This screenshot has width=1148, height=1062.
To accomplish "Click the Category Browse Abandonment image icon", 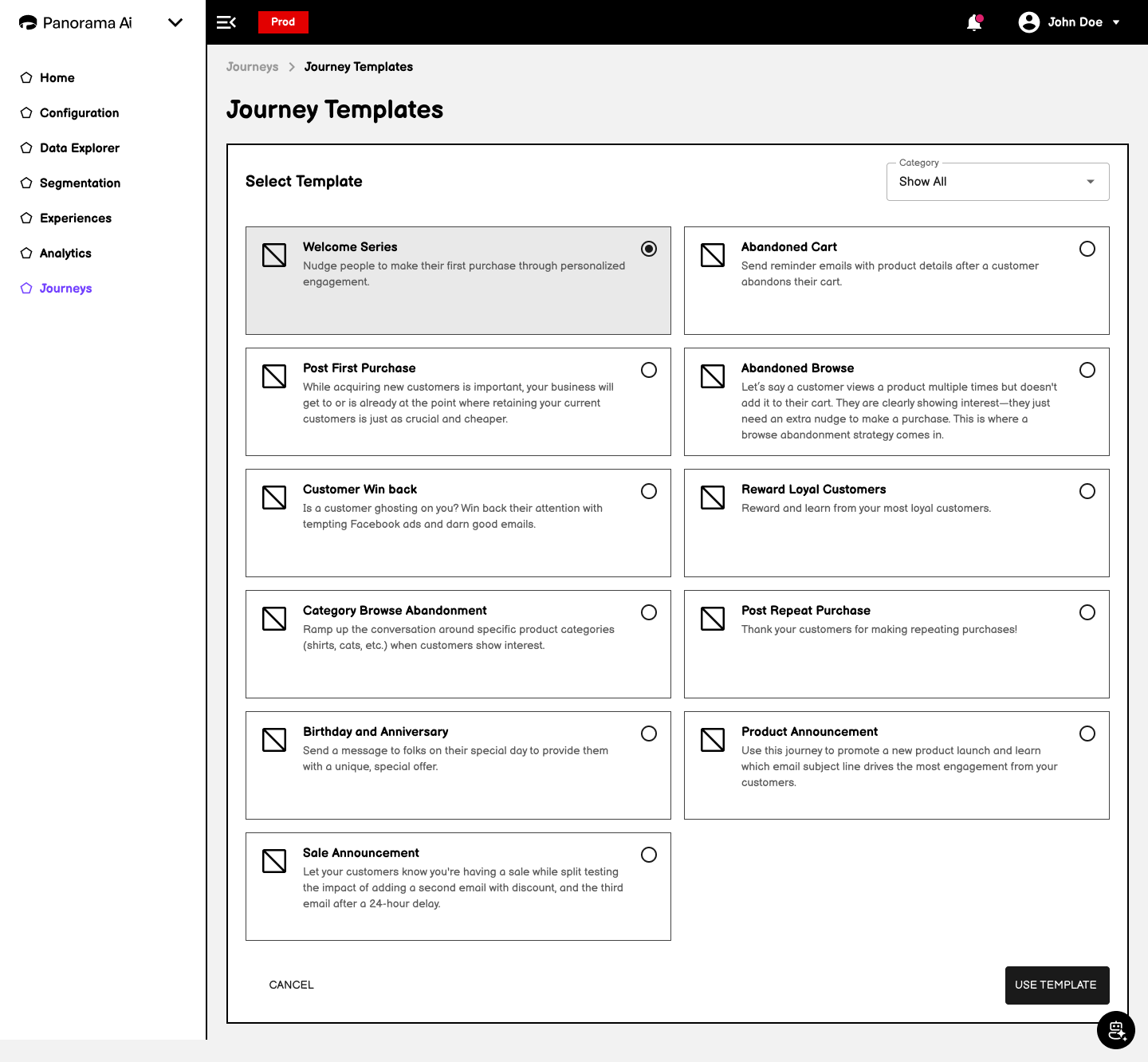I will tap(274, 619).
